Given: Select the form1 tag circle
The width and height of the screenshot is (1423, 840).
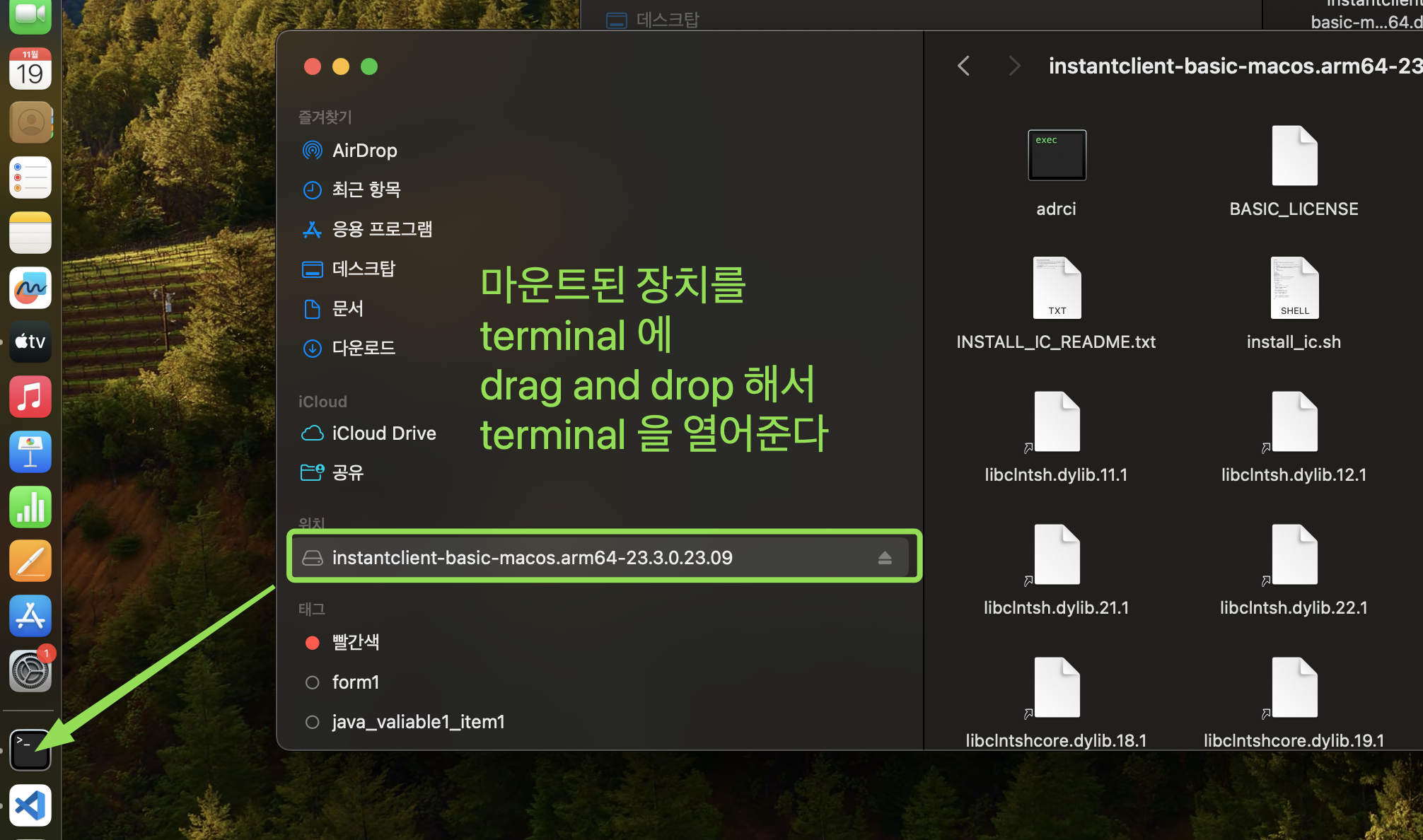Looking at the screenshot, I should (312, 682).
